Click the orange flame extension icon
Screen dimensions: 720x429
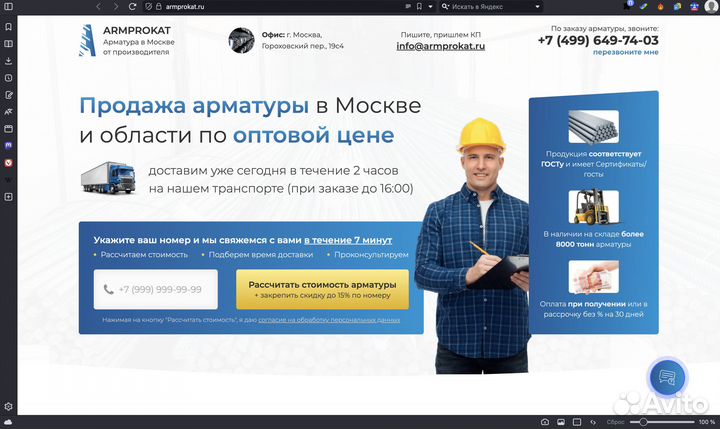click(660, 6)
